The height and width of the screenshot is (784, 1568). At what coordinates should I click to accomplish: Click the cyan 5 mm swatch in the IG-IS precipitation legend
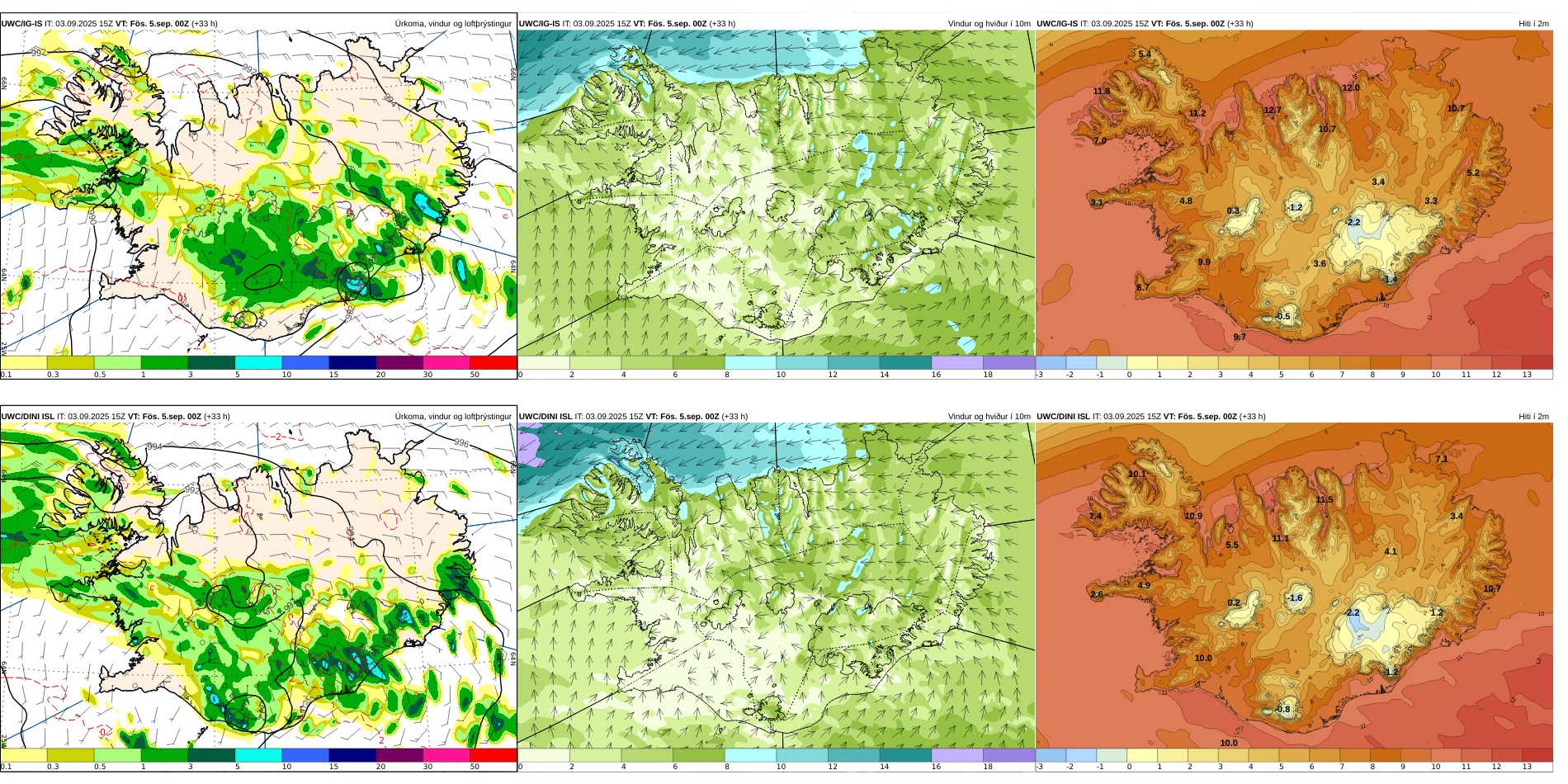coord(258,362)
